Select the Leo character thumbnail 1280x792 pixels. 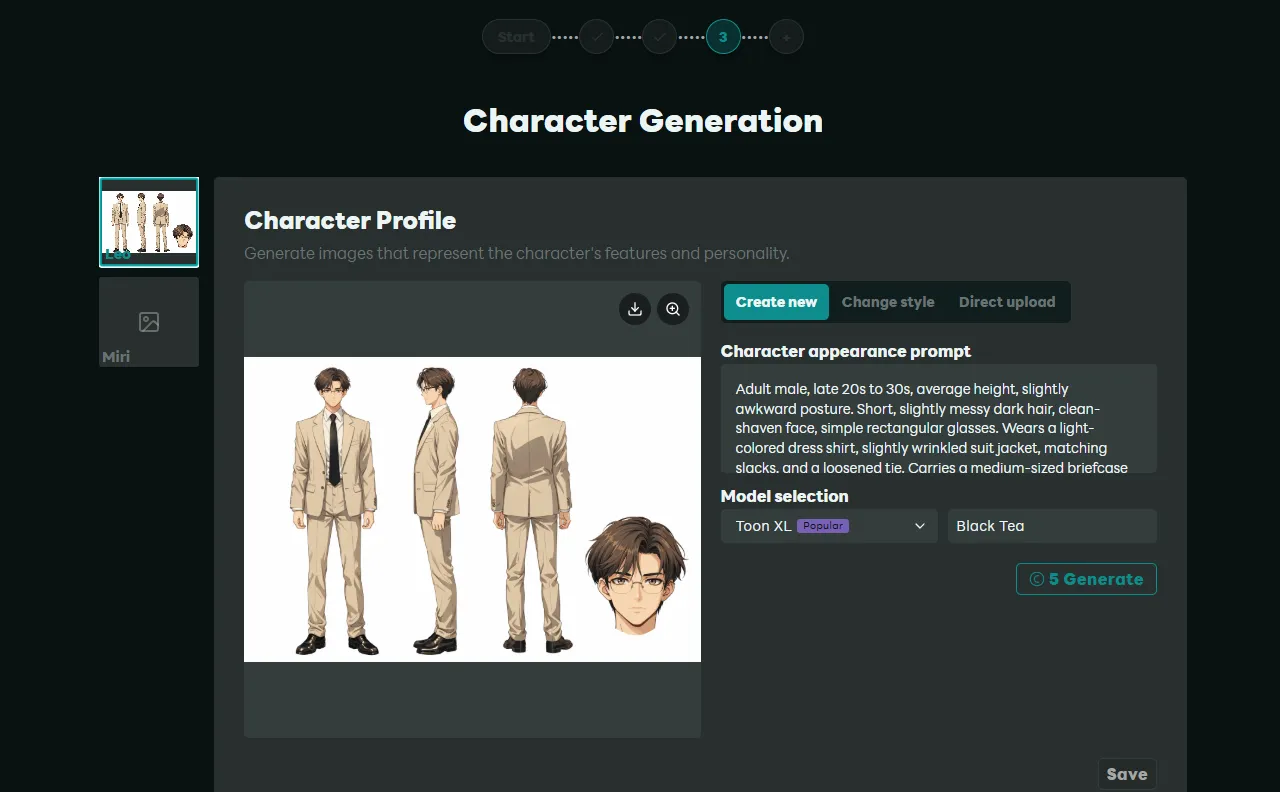[x=149, y=222]
